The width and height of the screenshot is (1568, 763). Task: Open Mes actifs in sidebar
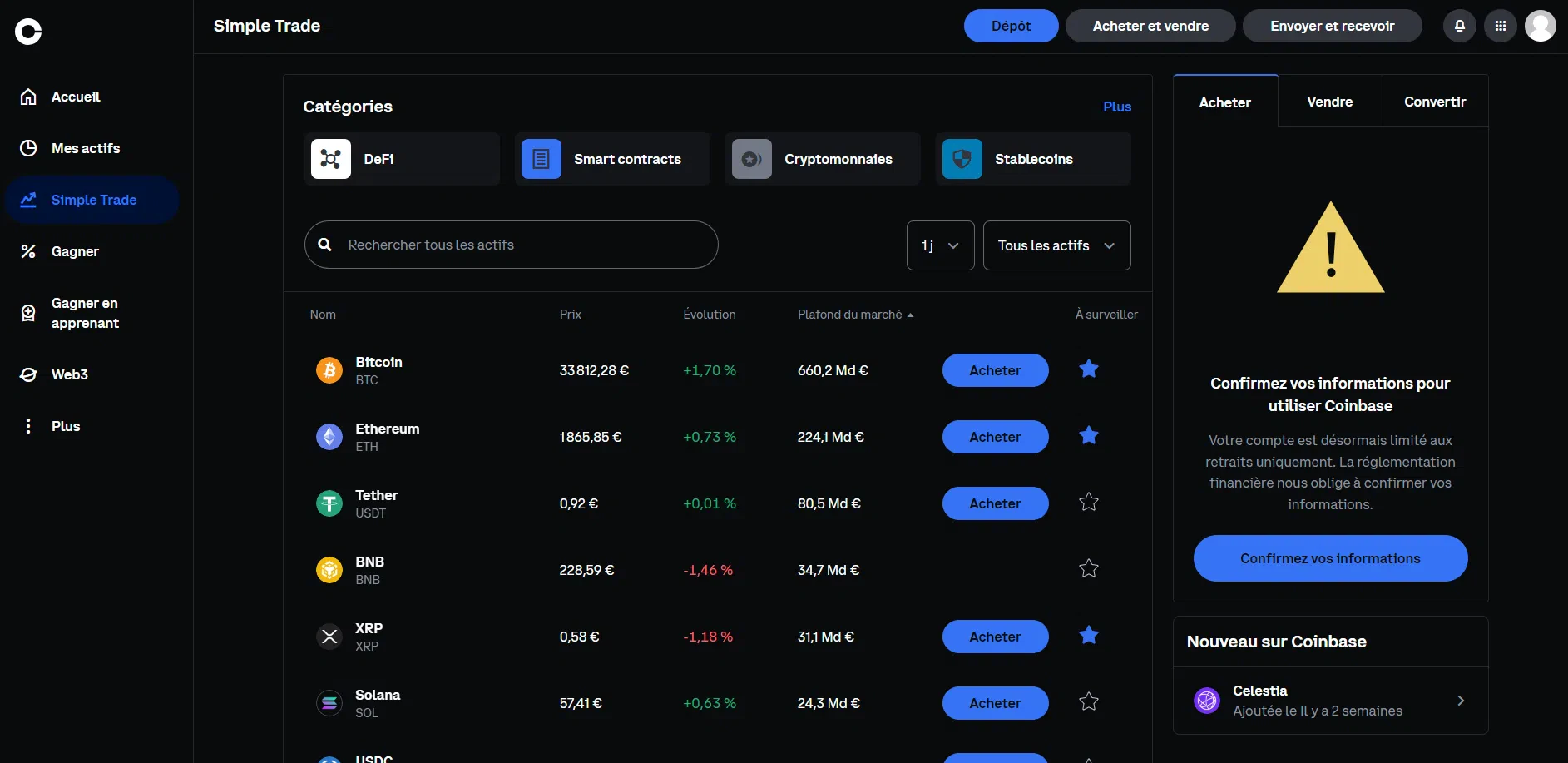tap(92, 148)
